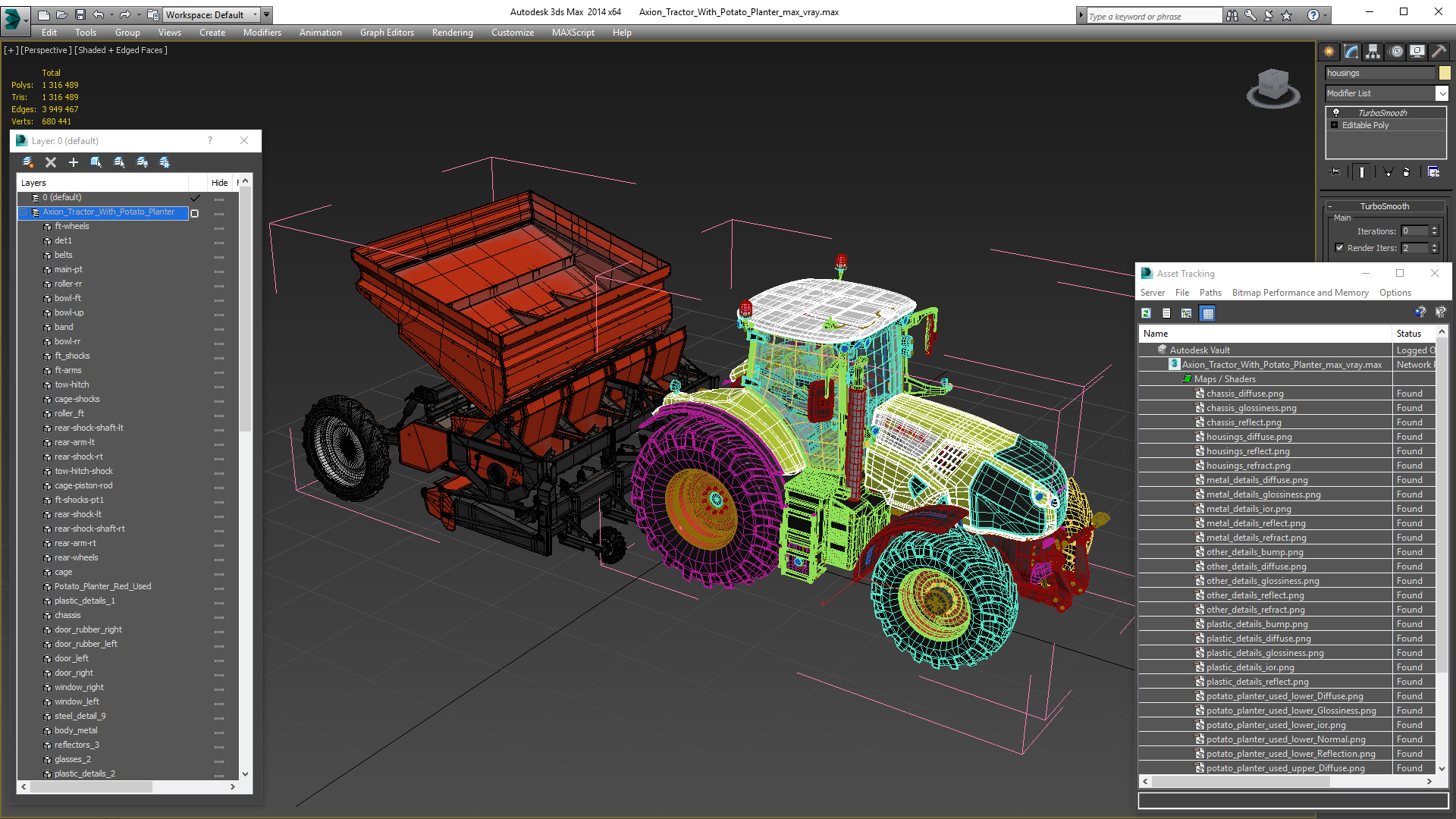The width and height of the screenshot is (1456, 819).
Task: Click the Open File folder icon
Action: pos(61,14)
